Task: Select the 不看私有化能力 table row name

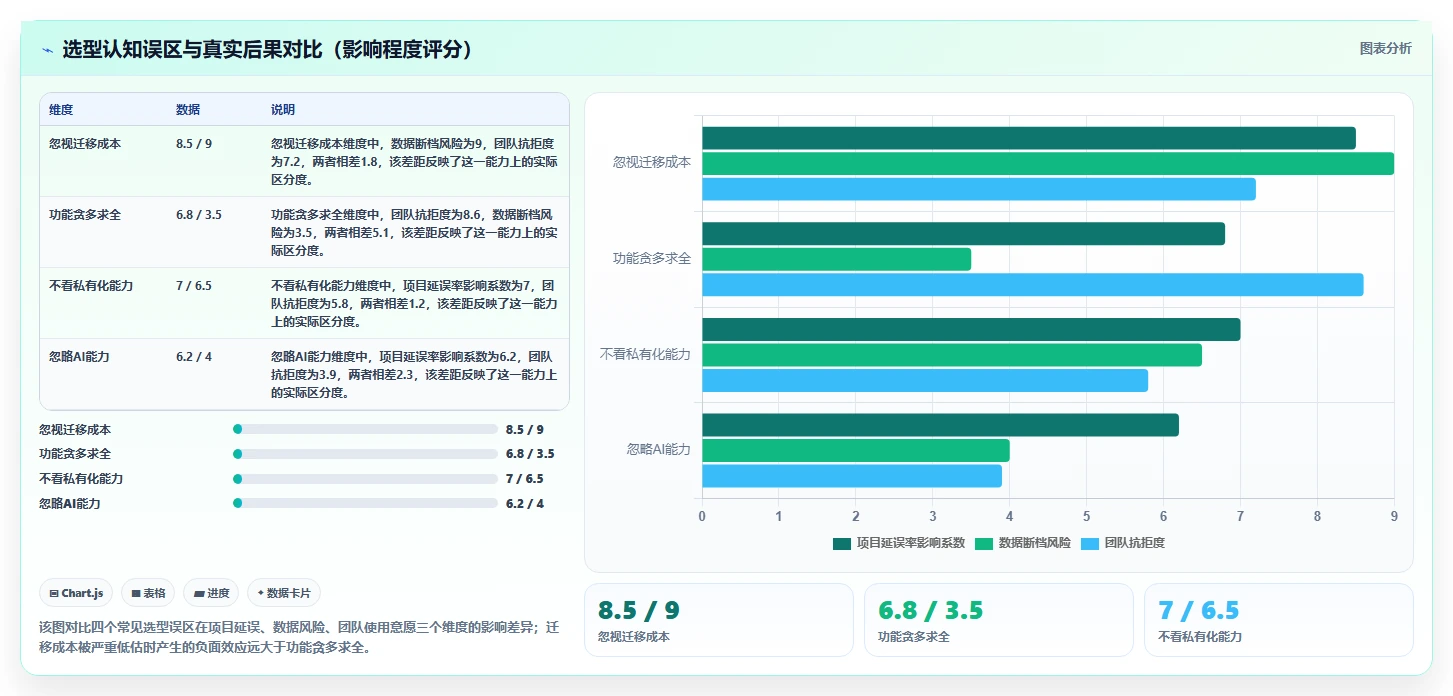Action: pyautogui.click(x=91, y=286)
